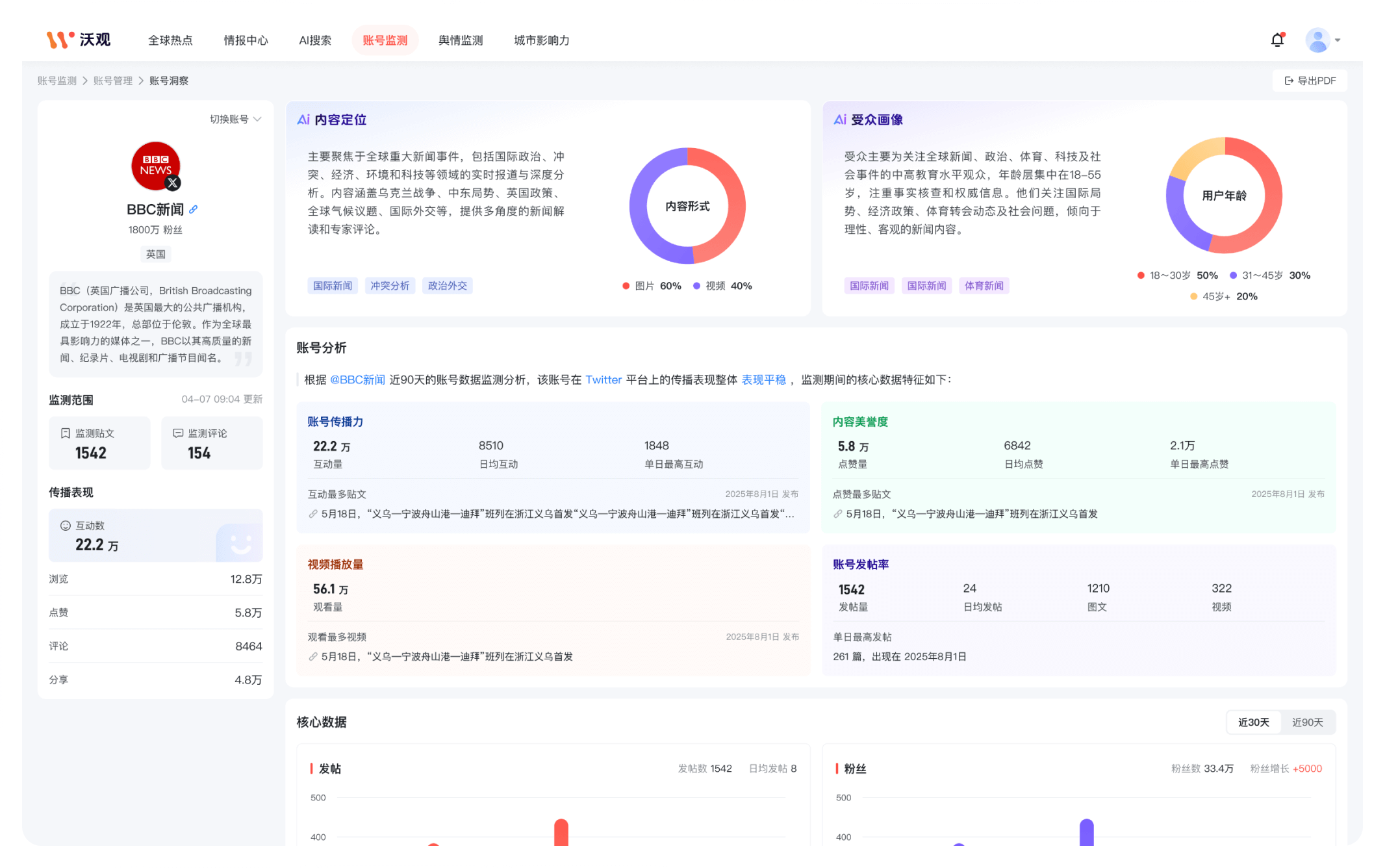The width and height of the screenshot is (1385, 868).
Task: Click the 表现平稳 highlighted link
Action: (764, 380)
